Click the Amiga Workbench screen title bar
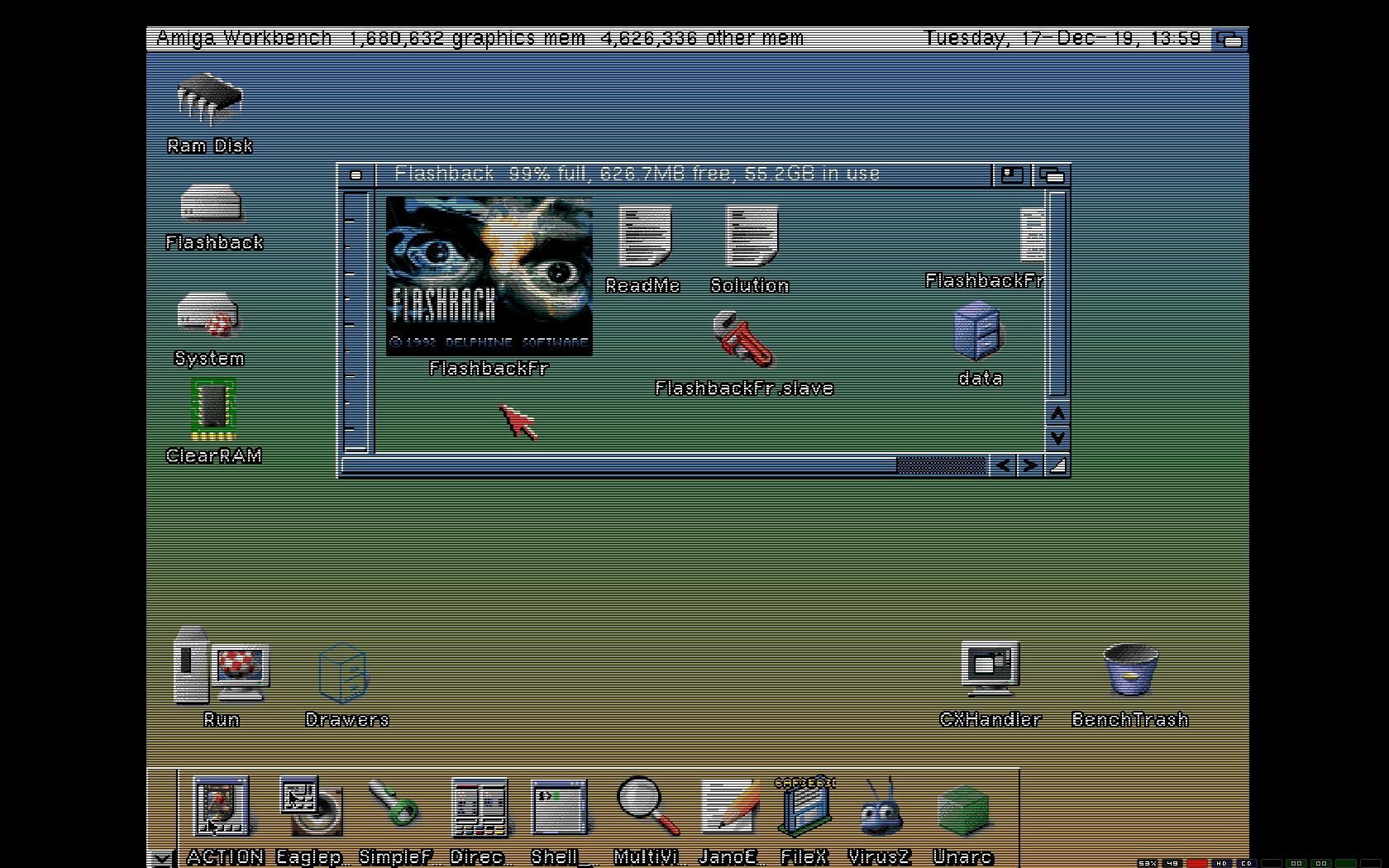Screen dimensions: 1389x868 click(x=679, y=39)
